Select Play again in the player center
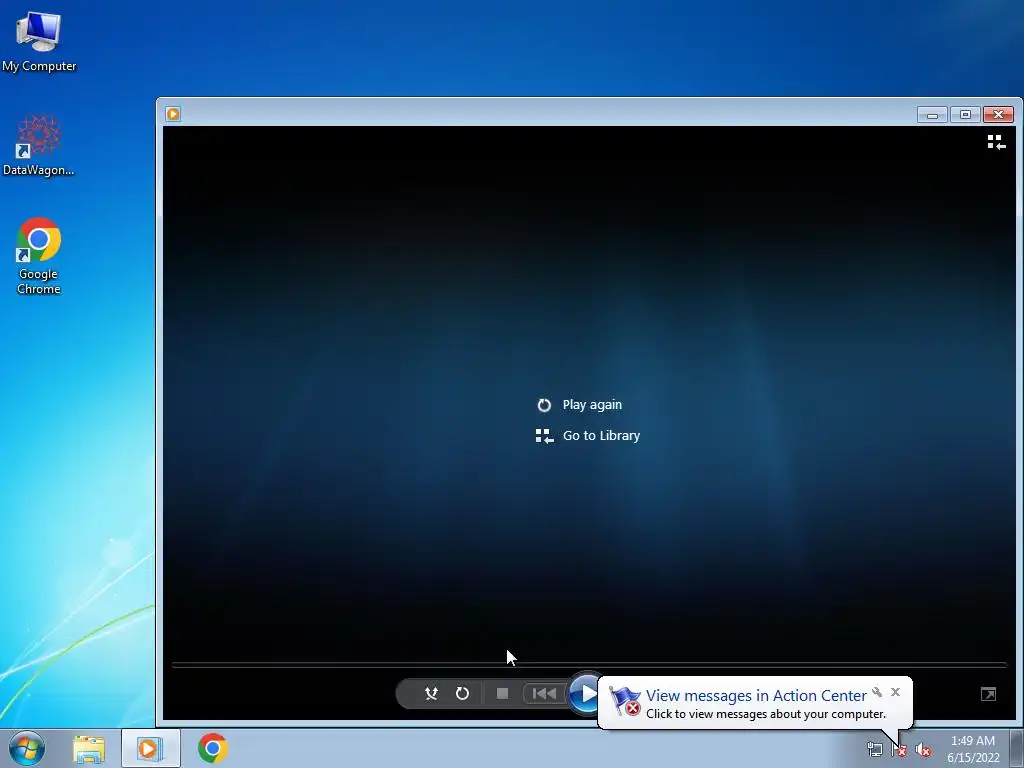Screen dimensions: 1024x768 click(592, 405)
